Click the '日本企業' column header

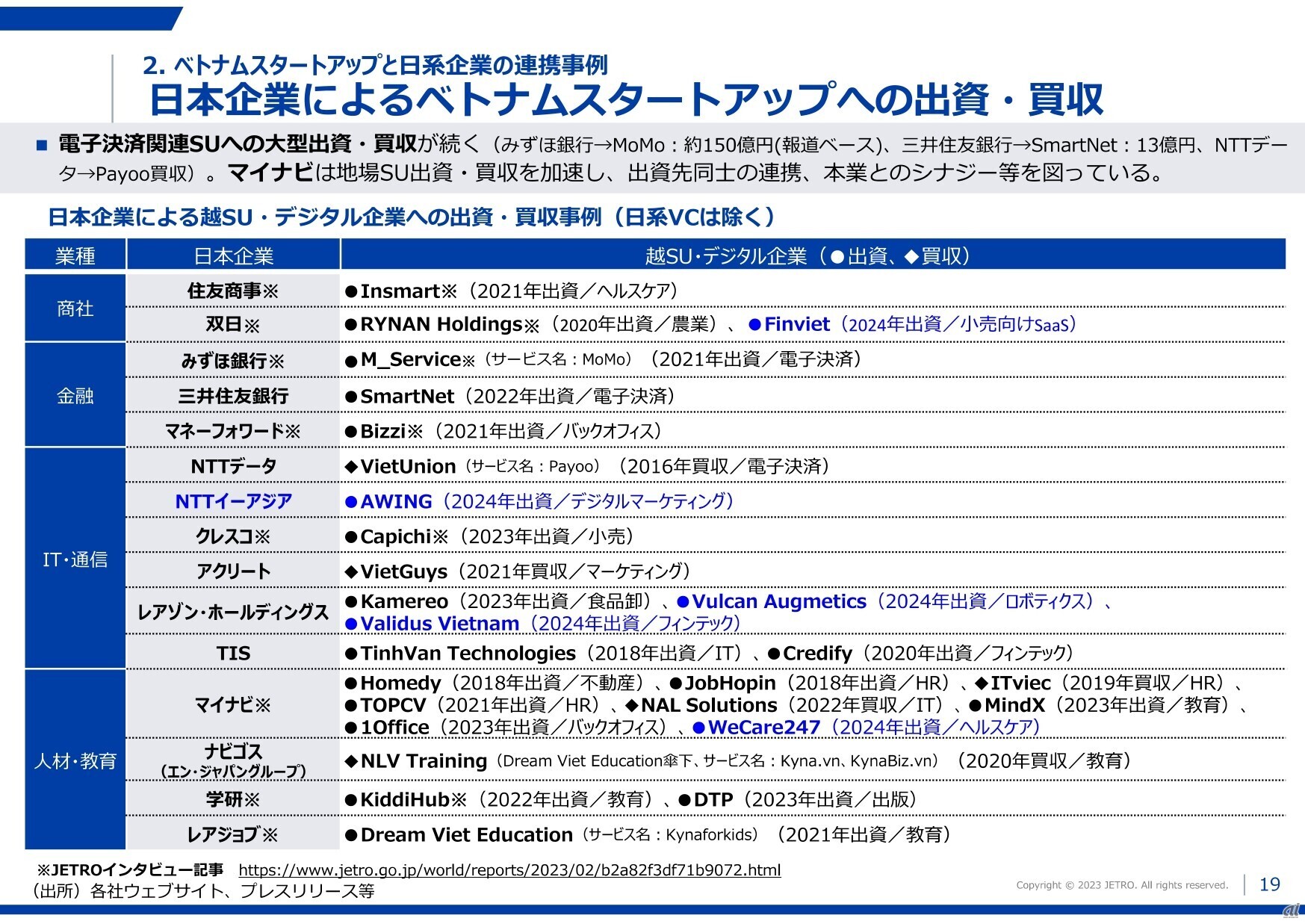coord(233,256)
